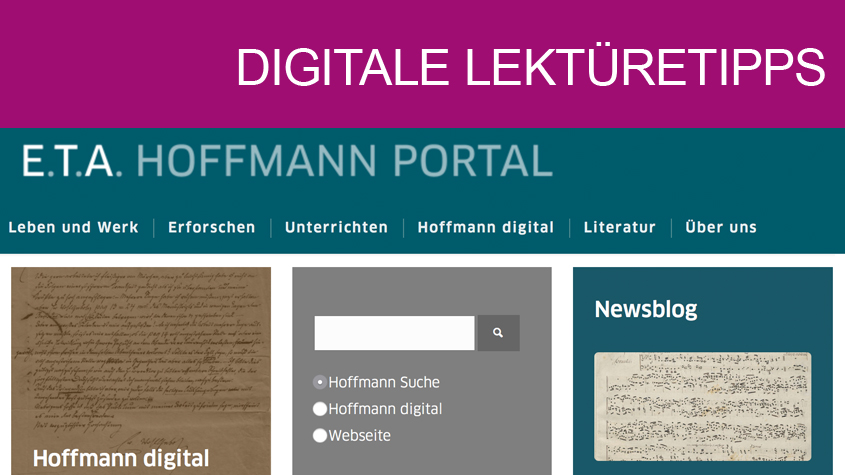Open the Leben und Werk menu
845x475 pixels.
[73, 228]
